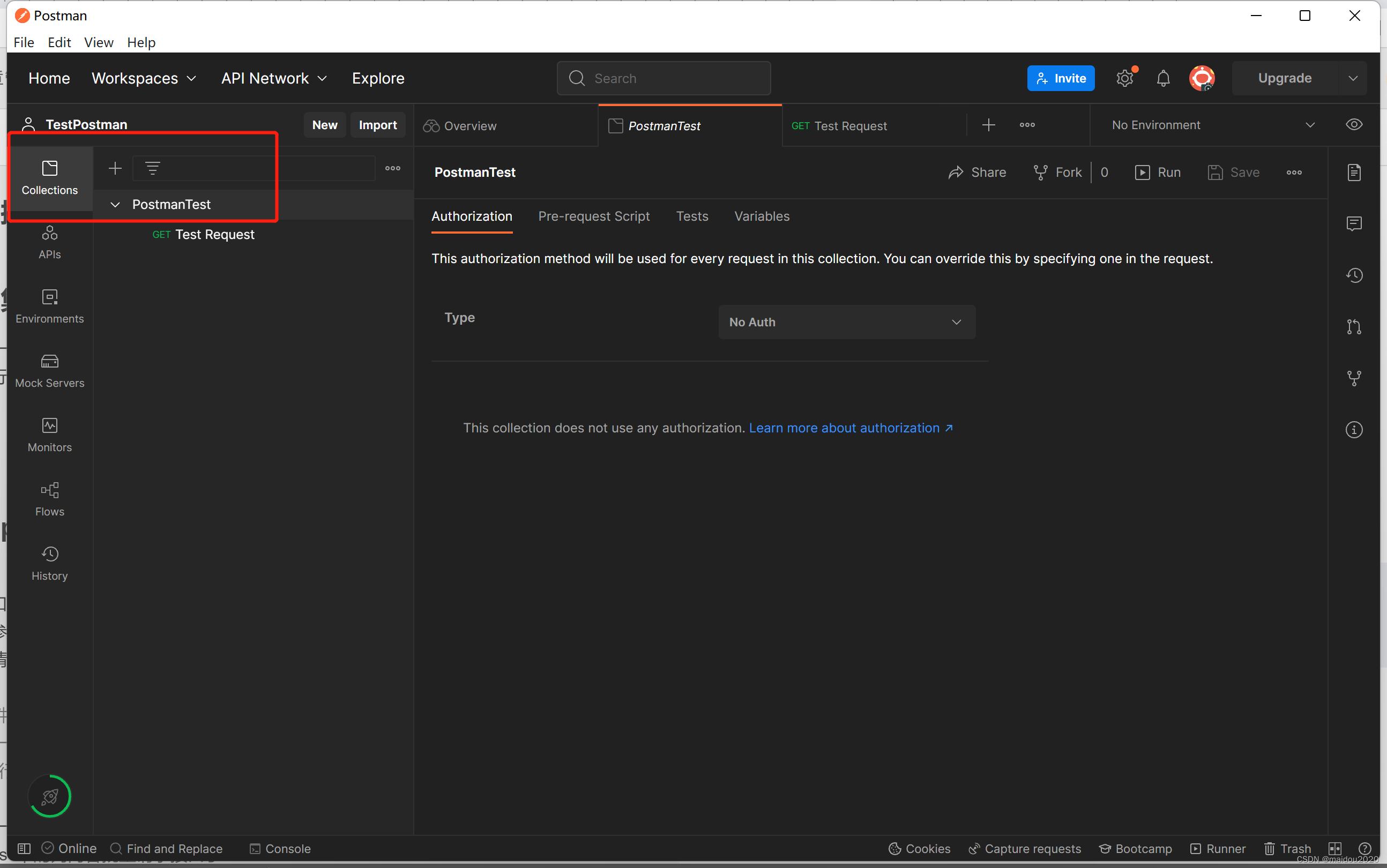Viewport: 1387px width, 868px height.
Task: Open the Help menu
Action: (141, 42)
